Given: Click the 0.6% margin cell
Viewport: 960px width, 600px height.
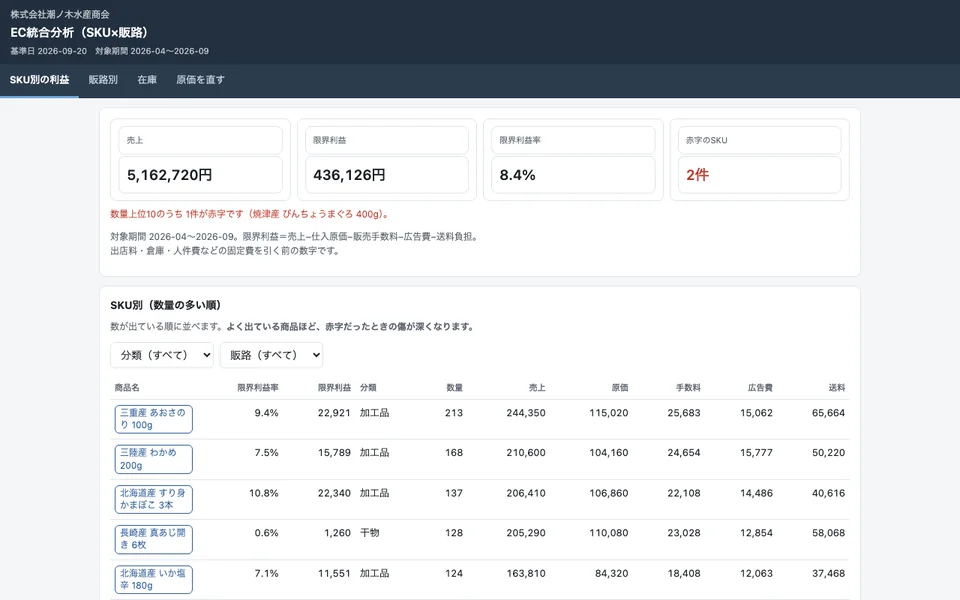Looking at the screenshot, I should [266, 533].
